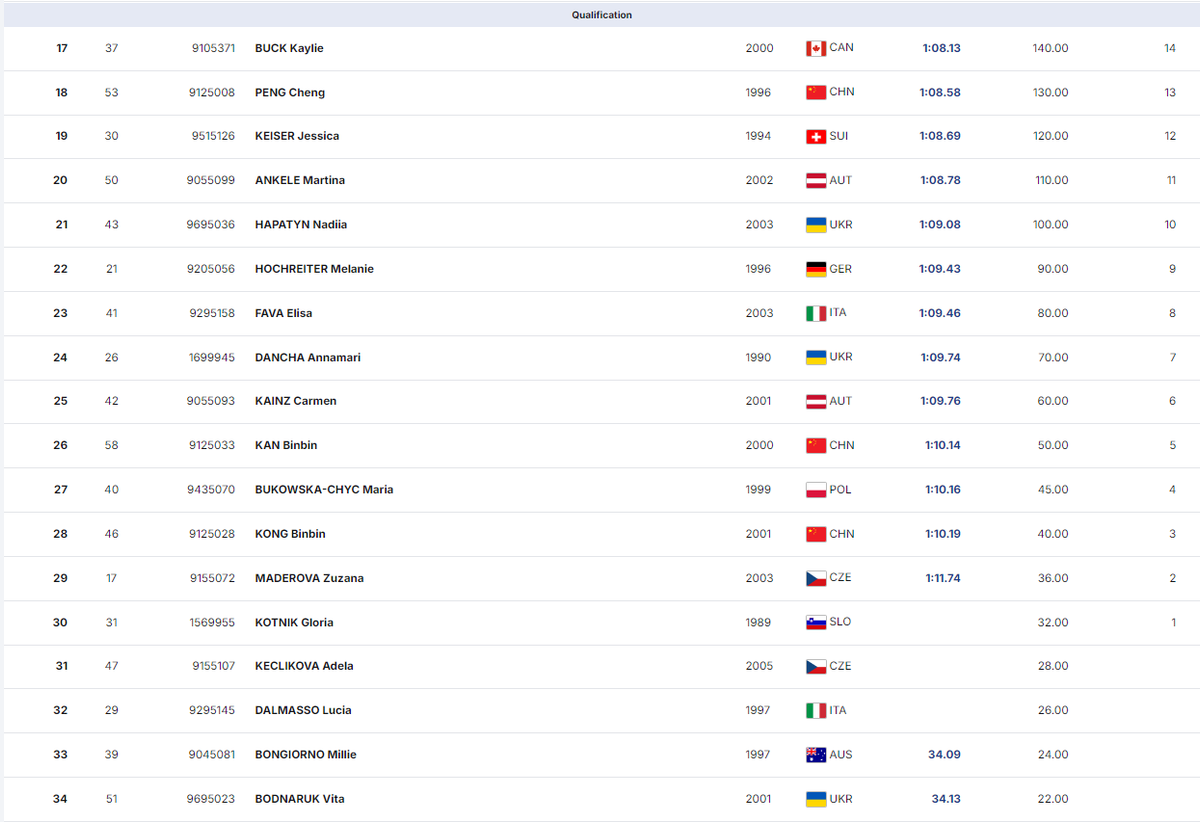This screenshot has height=822, width=1200.
Task: Click the Australian flag icon beside AUS
Action: [815, 755]
